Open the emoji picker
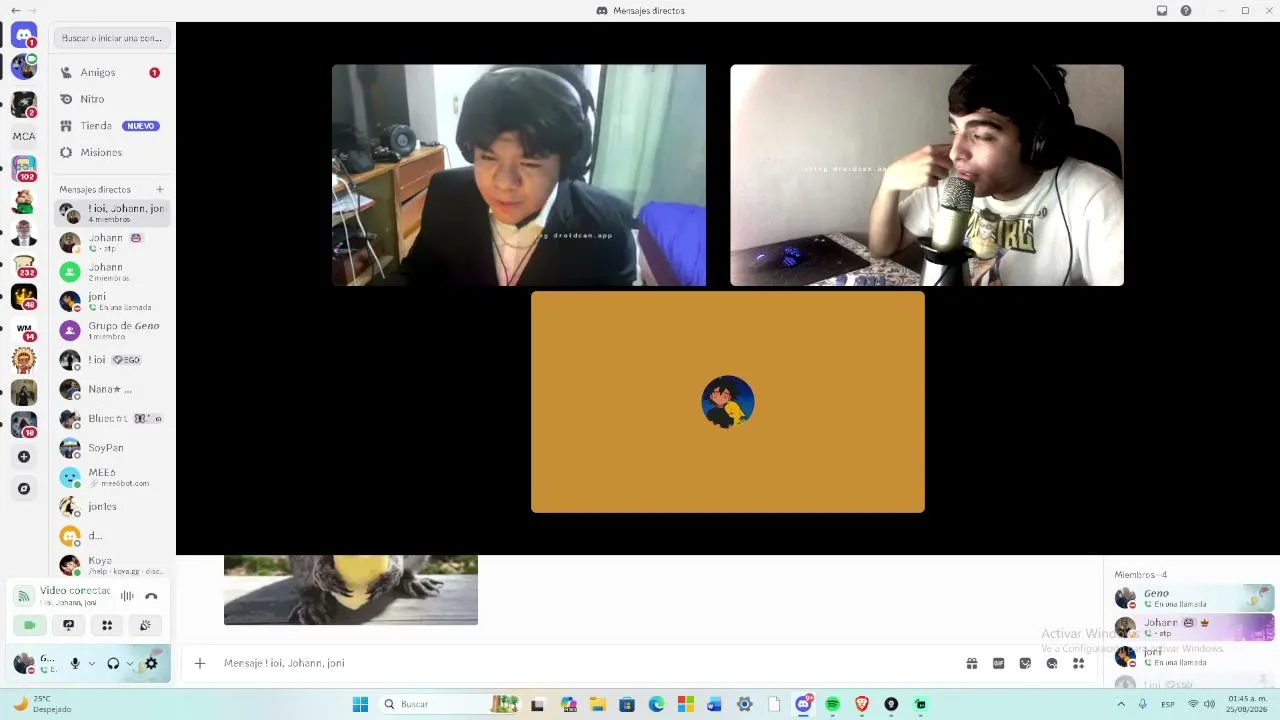 [x=1052, y=663]
